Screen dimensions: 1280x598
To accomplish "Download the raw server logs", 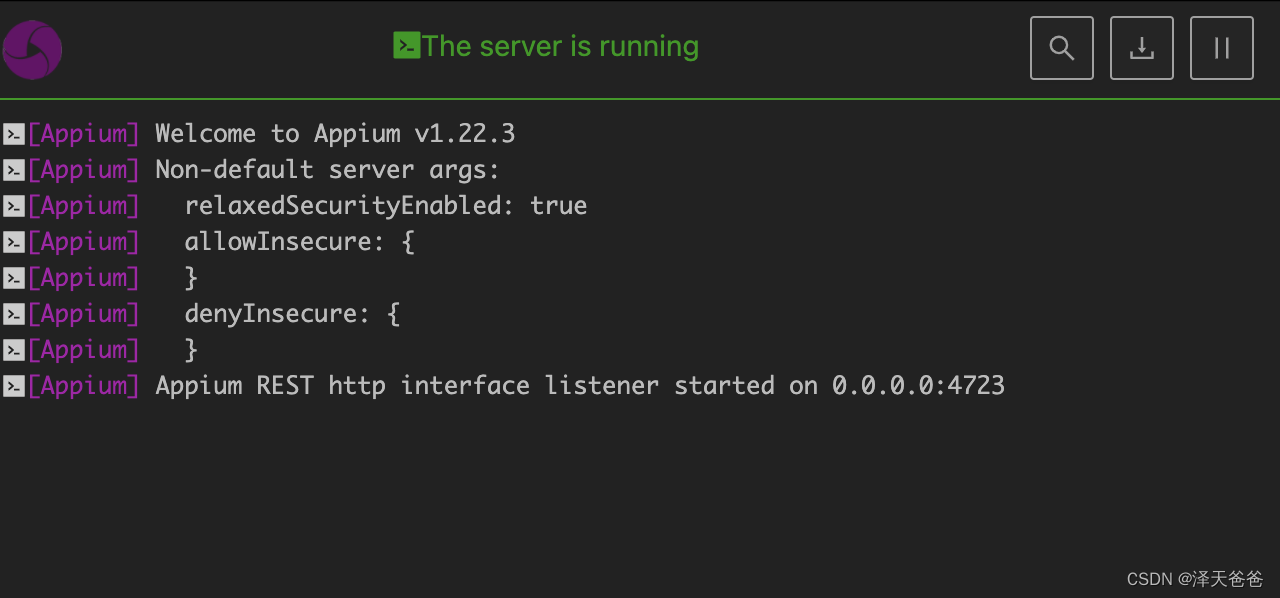I will [x=1142, y=48].
